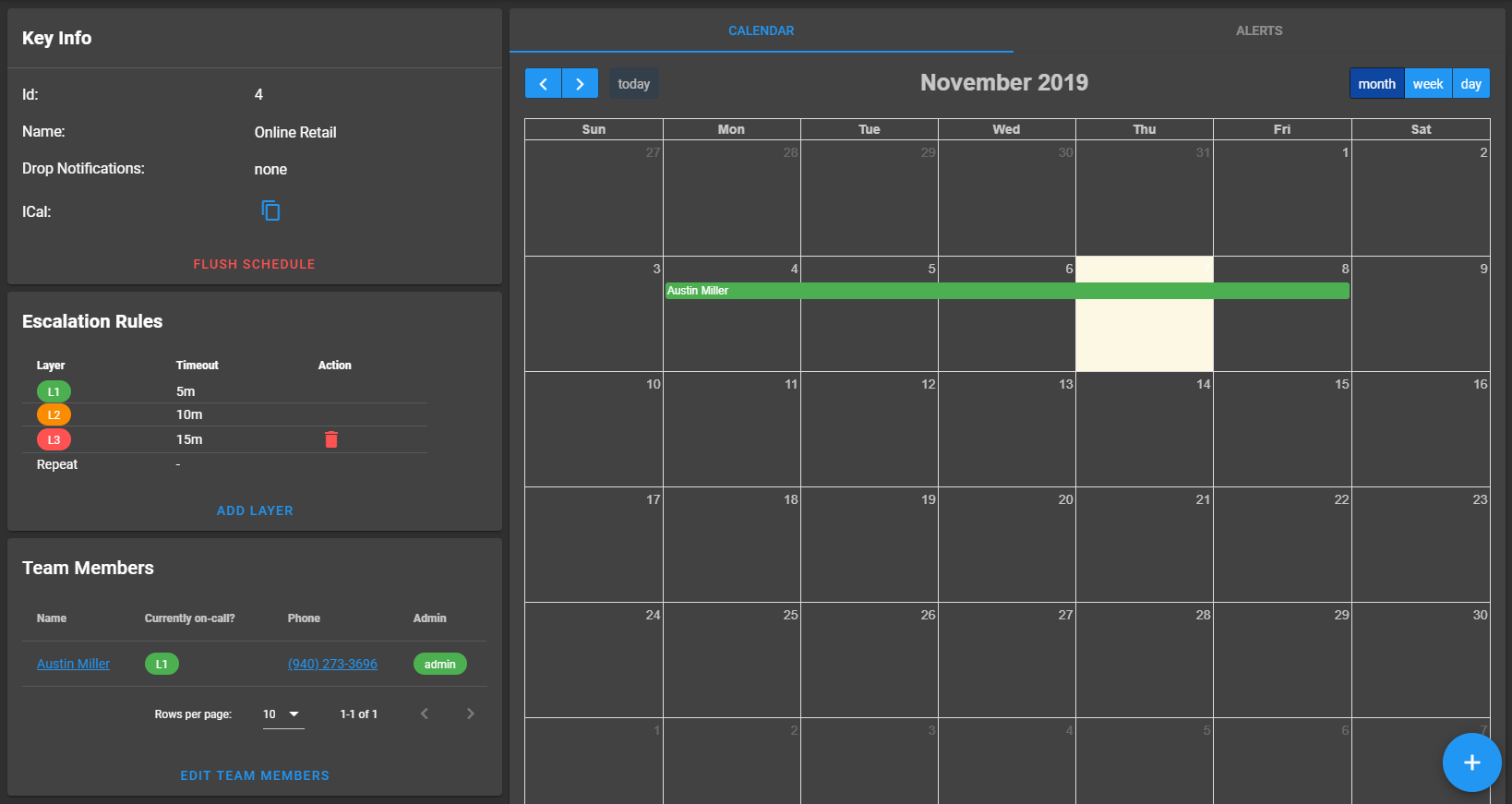Jump to today in calendar
Image resolution: width=1512 pixels, height=804 pixels.
coord(634,84)
